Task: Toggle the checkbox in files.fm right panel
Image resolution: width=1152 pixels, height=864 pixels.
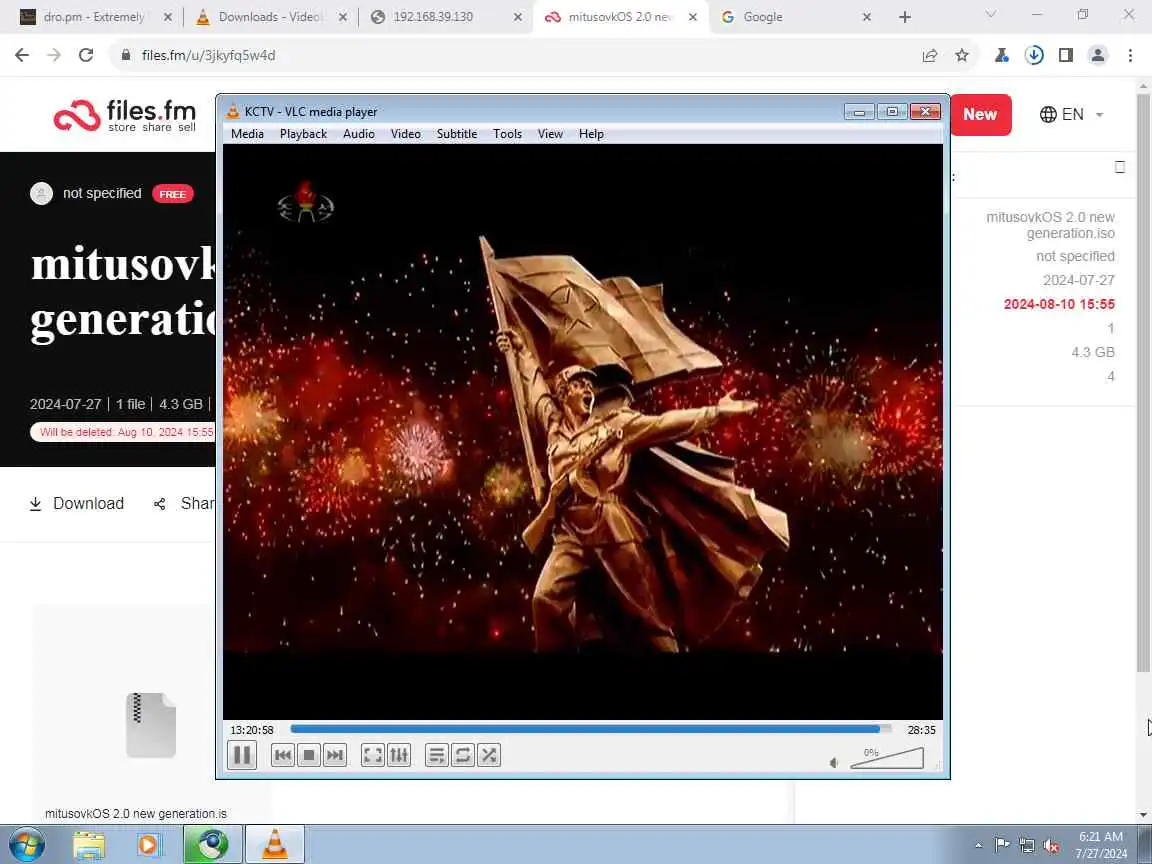Action: click(1119, 168)
